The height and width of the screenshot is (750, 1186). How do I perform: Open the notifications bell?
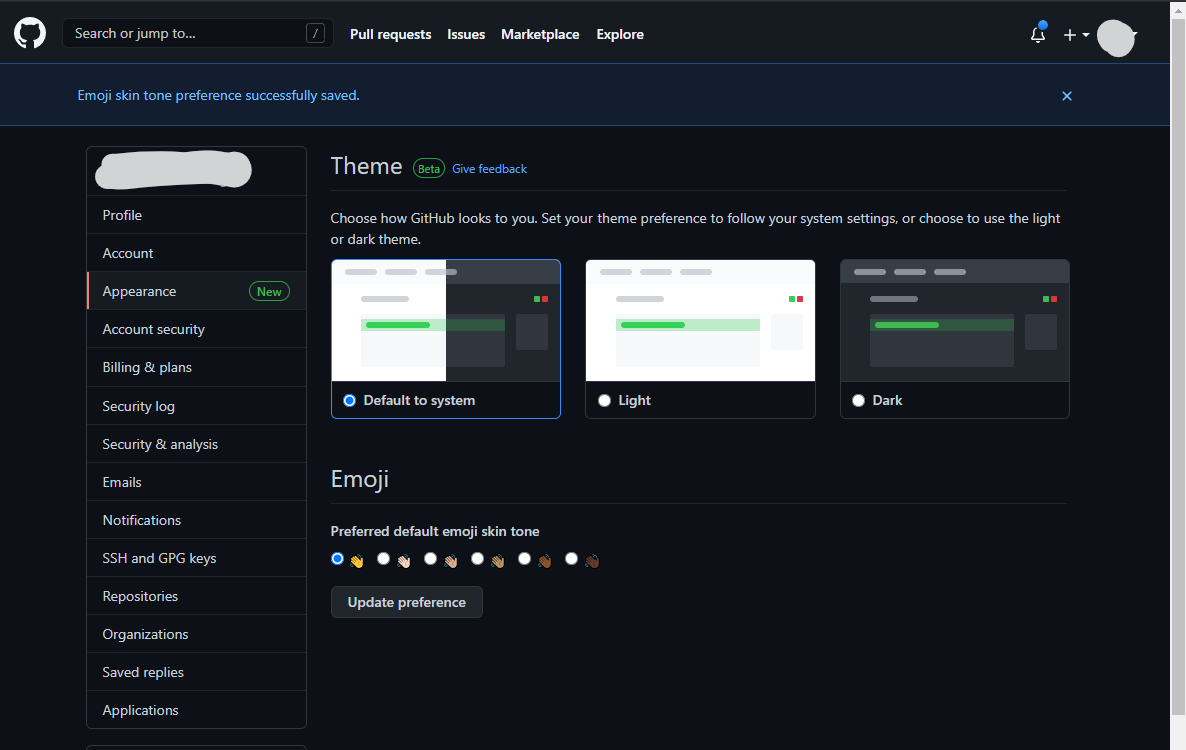(1038, 34)
